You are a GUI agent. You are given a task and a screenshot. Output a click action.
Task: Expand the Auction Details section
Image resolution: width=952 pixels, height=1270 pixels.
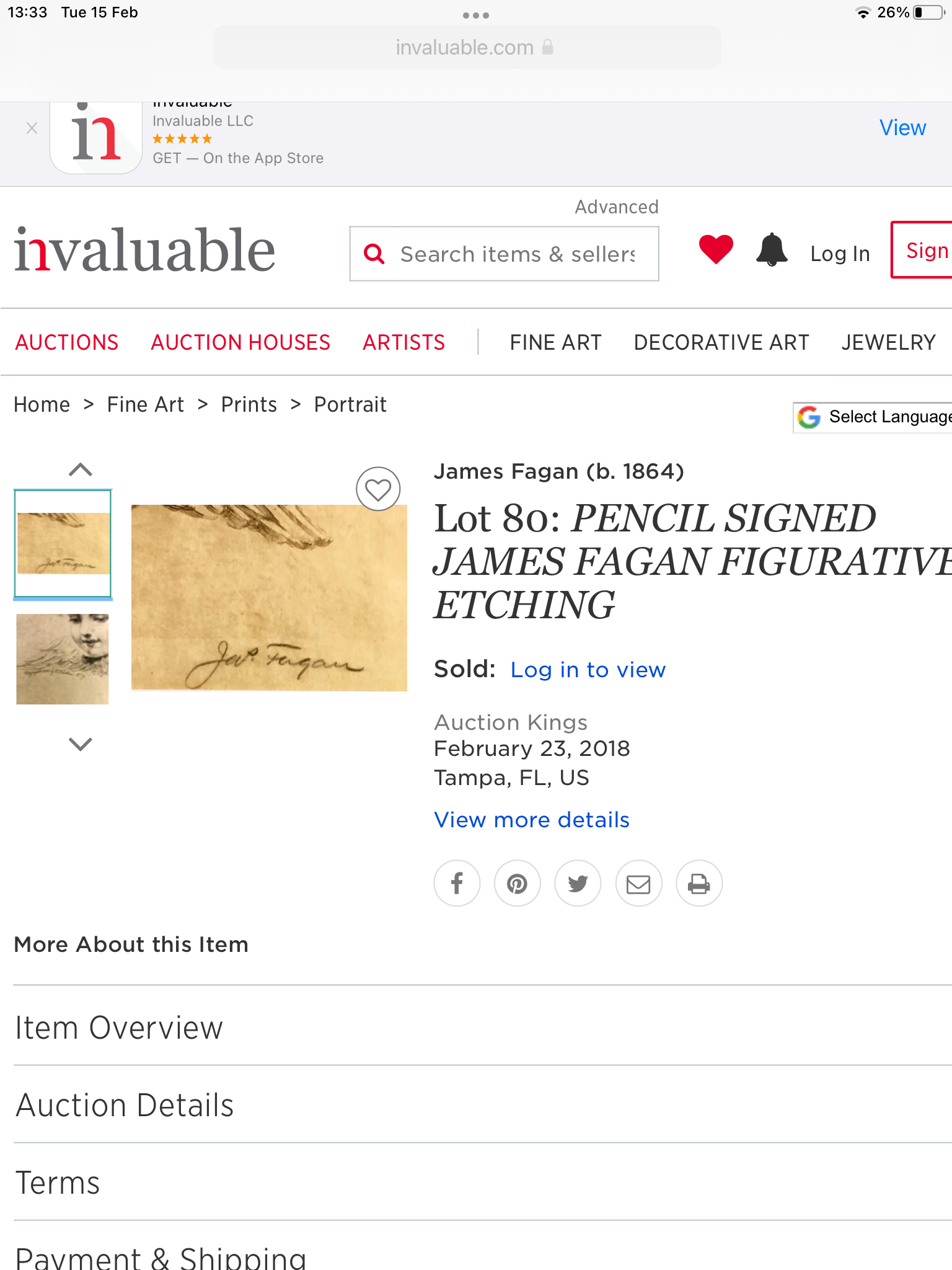click(125, 1105)
